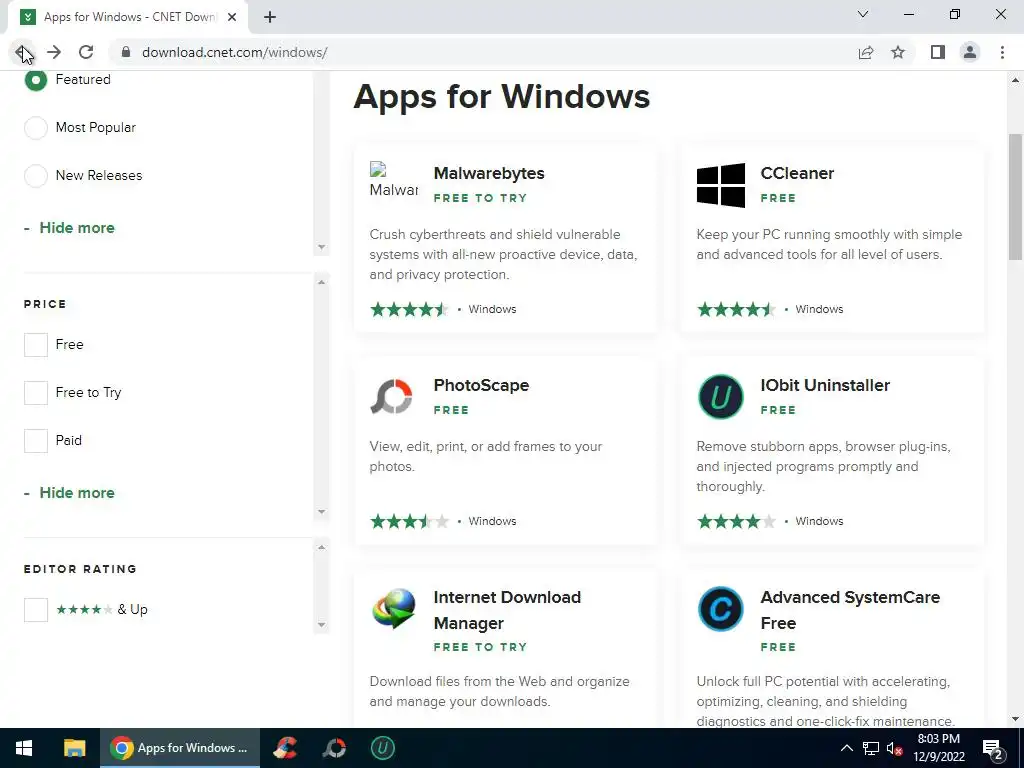Check the Free to Try checkbox
Viewport: 1024px width, 768px height.
[x=36, y=393]
